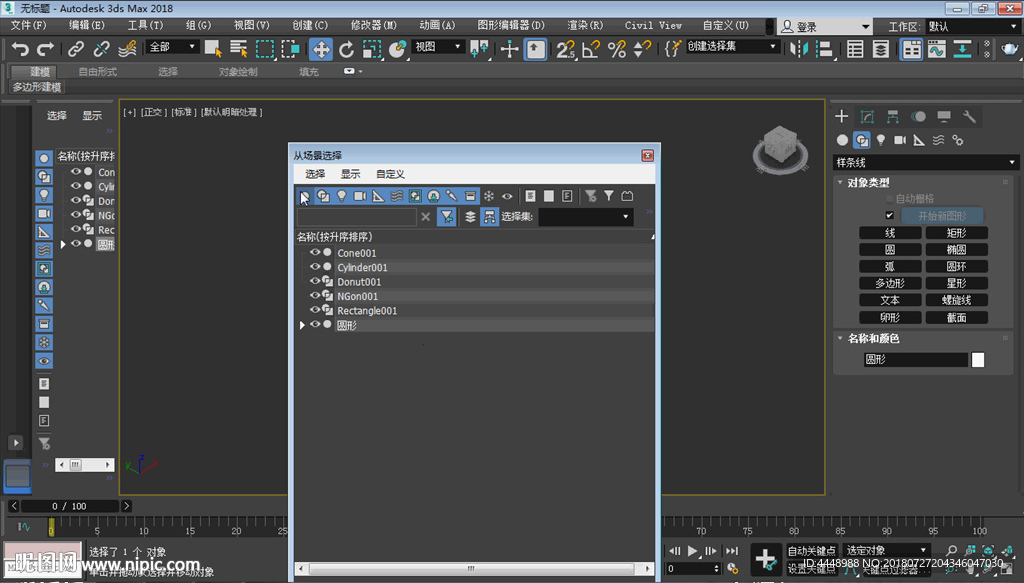
Task: Open the 样条线 shape type dropdown
Action: (x=926, y=163)
